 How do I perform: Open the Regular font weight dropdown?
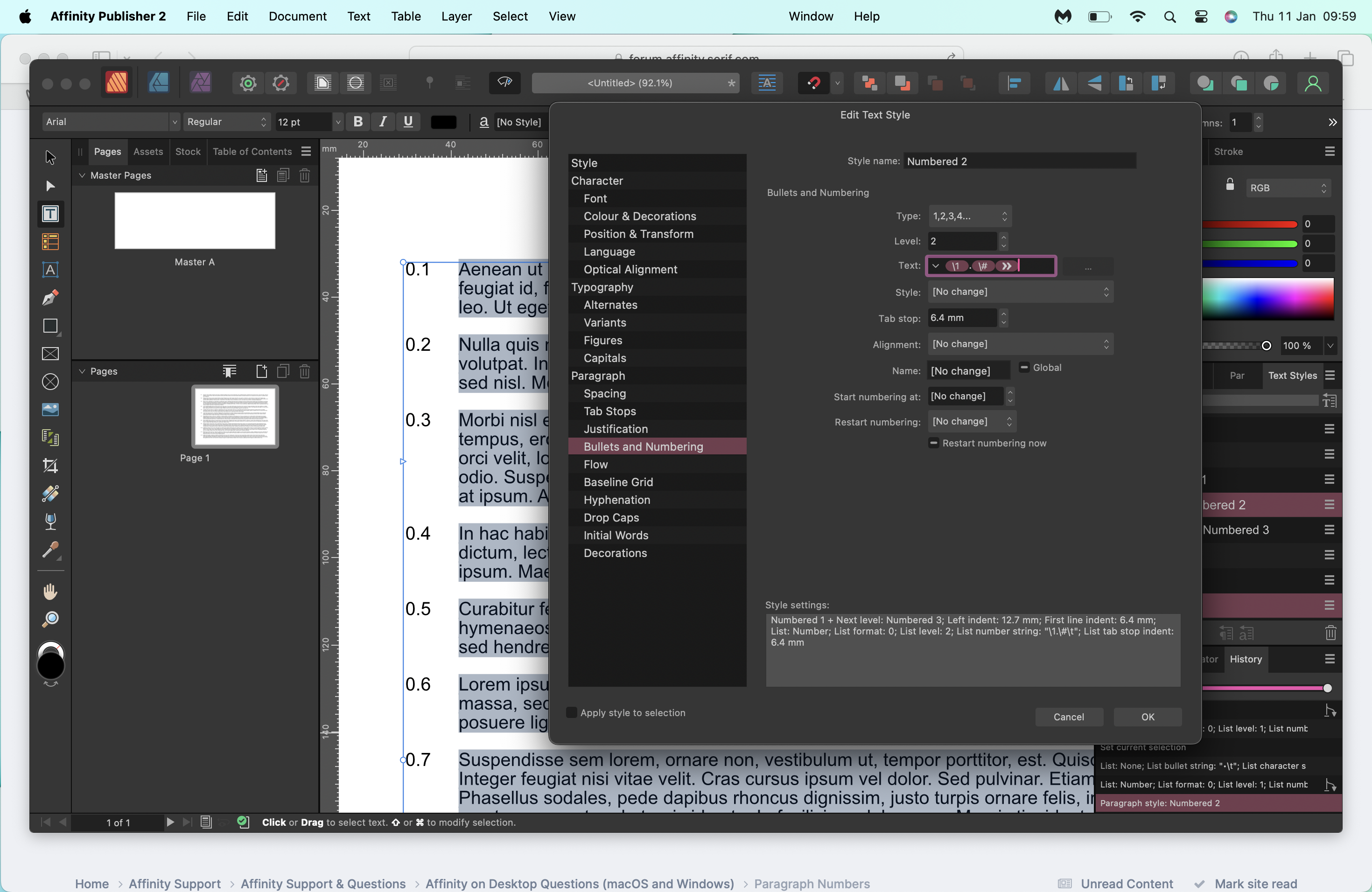226,122
